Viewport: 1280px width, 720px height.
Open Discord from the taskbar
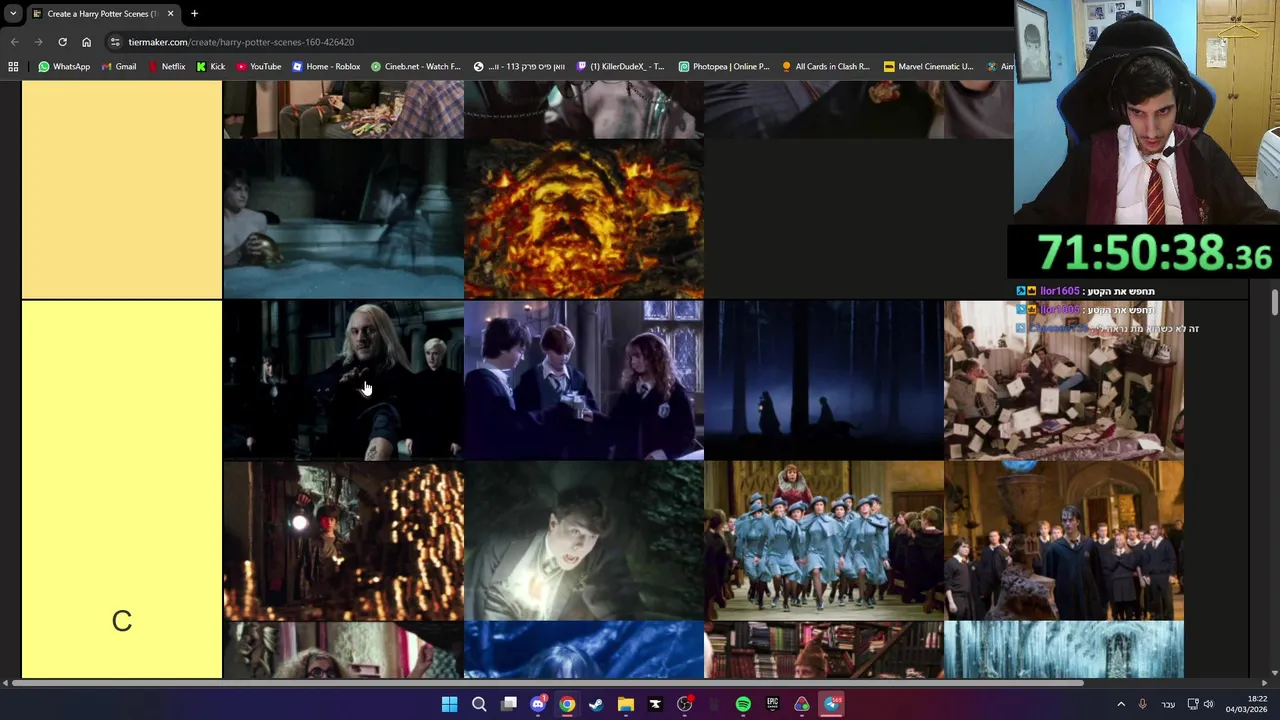pos(538,705)
